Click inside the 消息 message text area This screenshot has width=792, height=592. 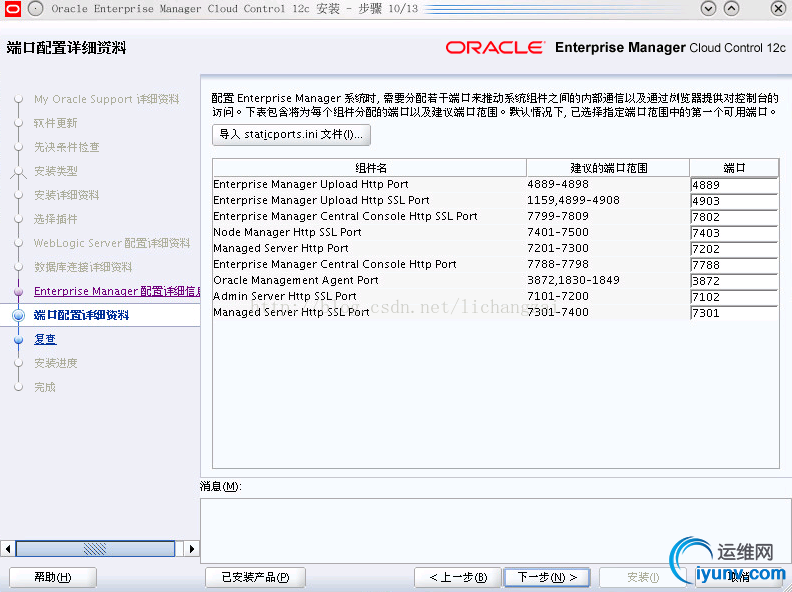(495, 530)
